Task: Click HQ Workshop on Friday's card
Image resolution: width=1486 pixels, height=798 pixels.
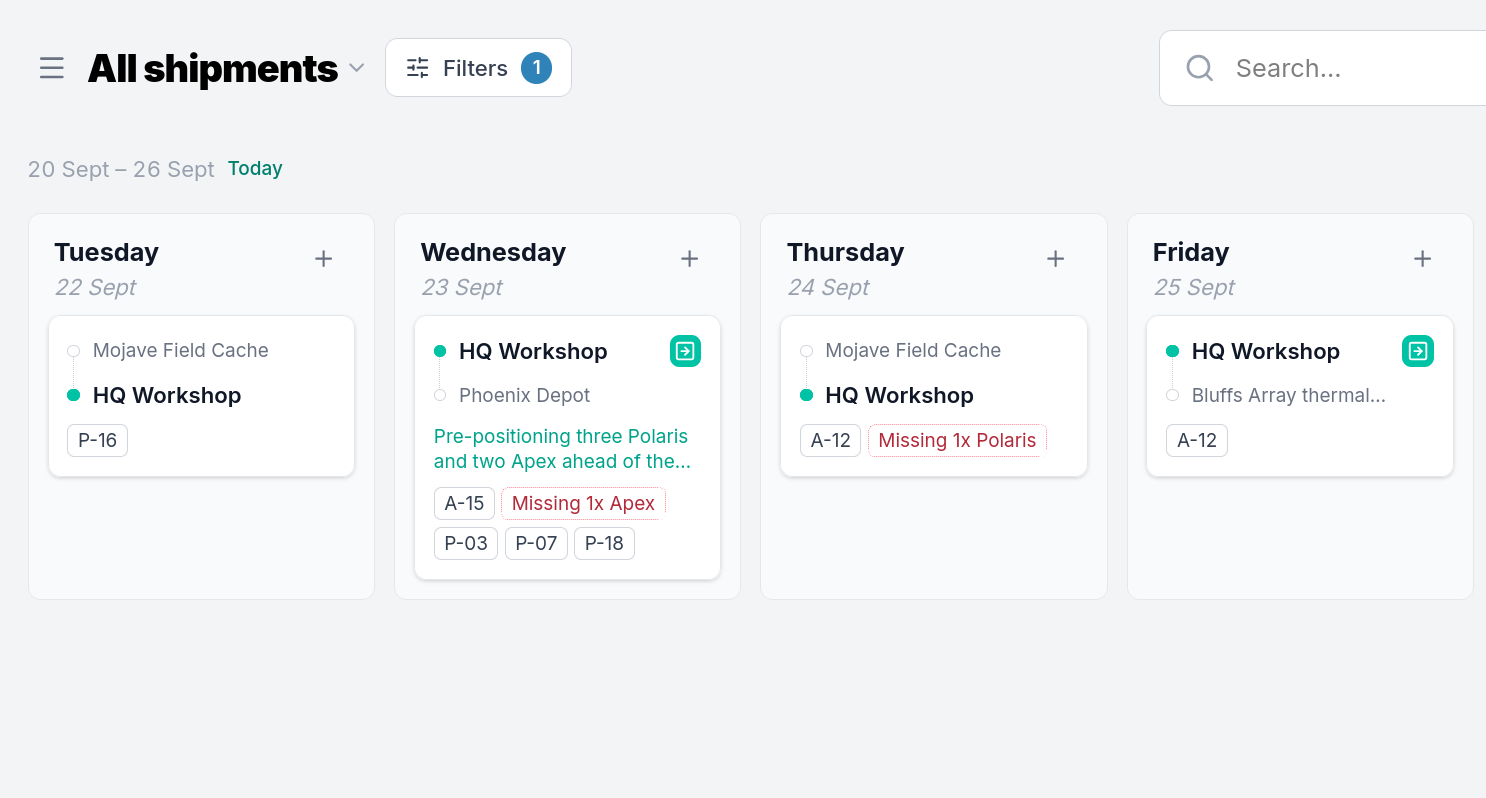Action: (x=1266, y=351)
